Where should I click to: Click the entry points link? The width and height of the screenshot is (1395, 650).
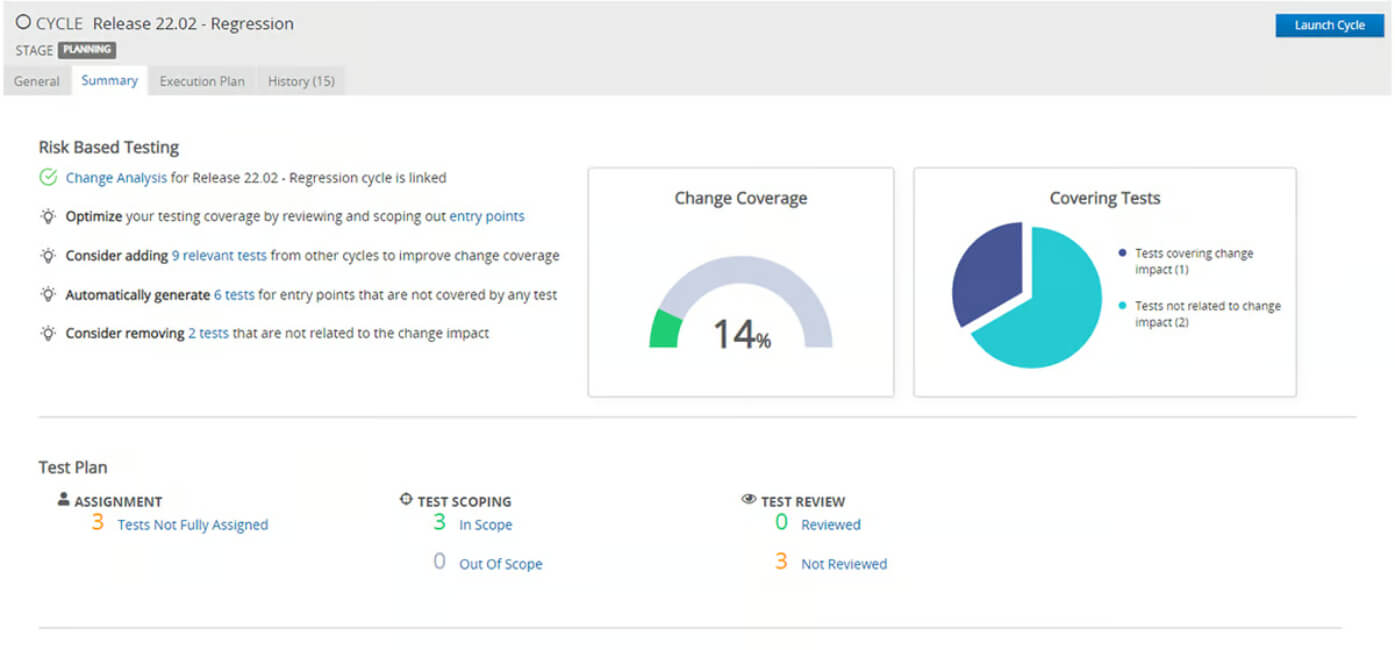487,216
